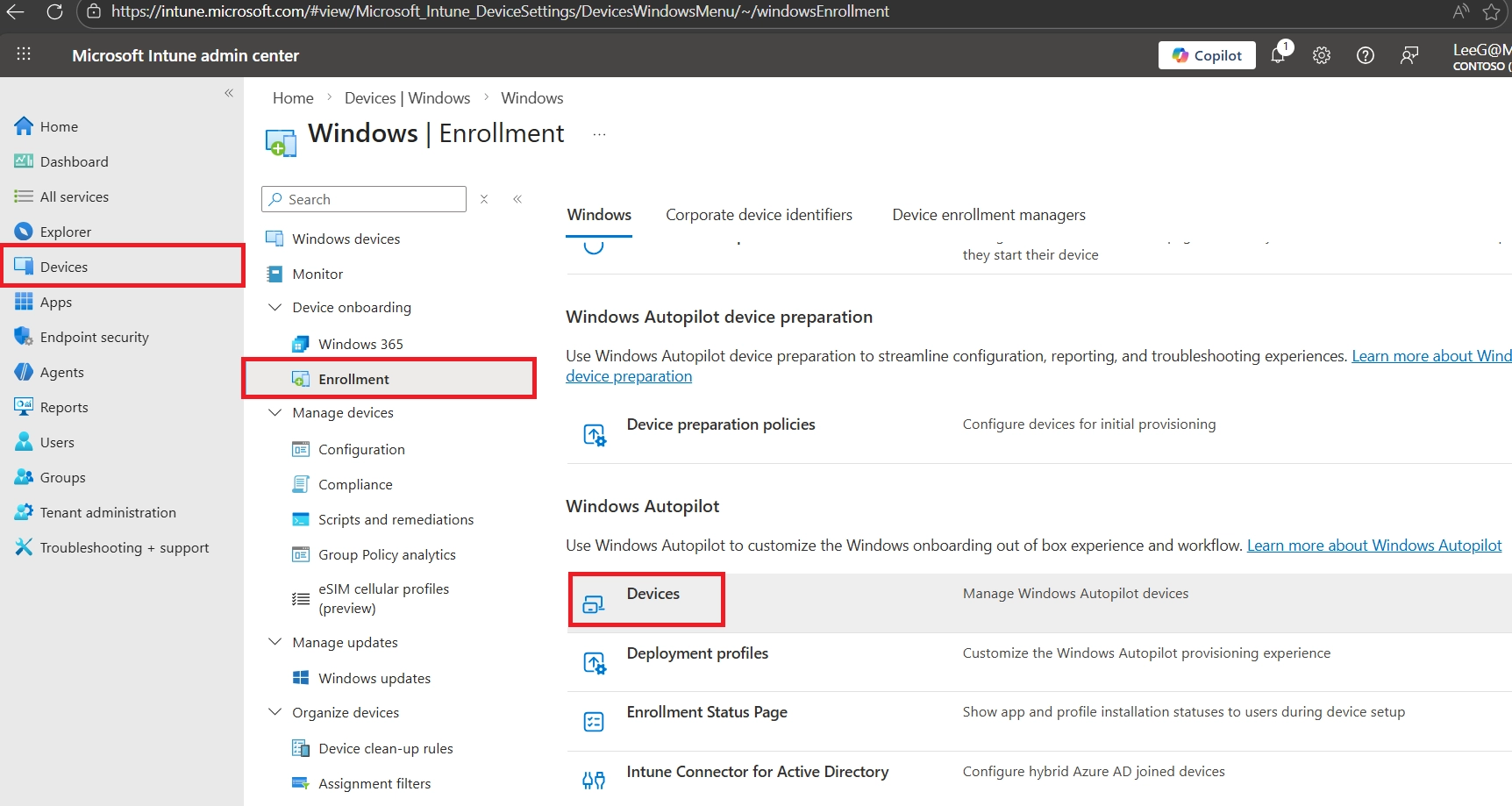The height and width of the screenshot is (806, 1512).
Task: Click the Endpoint security shield icon
Action: click(24, 337)
